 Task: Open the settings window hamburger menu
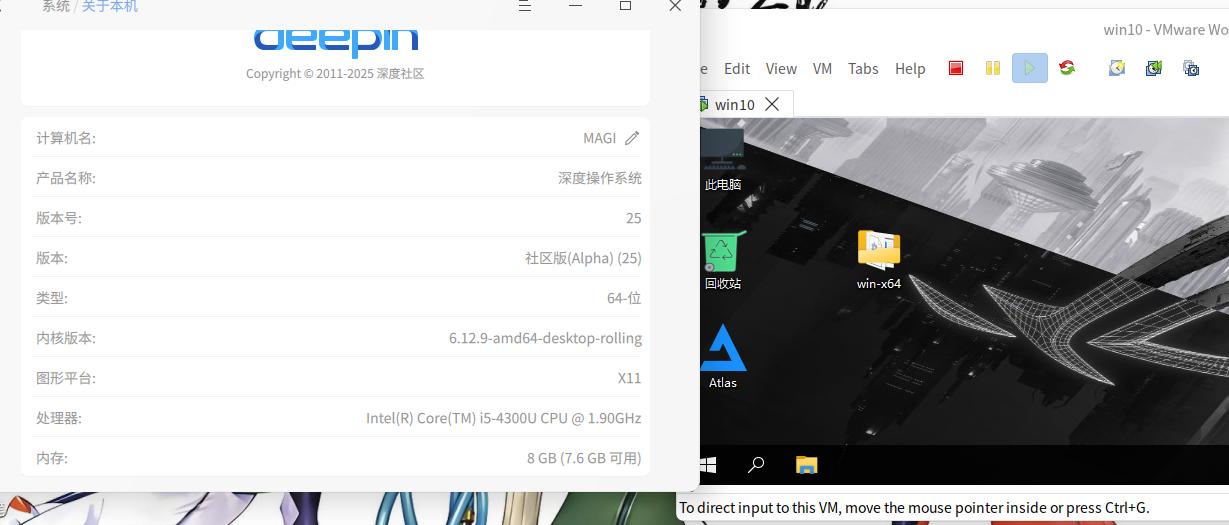pyautogui.click(x=525, y=5)
